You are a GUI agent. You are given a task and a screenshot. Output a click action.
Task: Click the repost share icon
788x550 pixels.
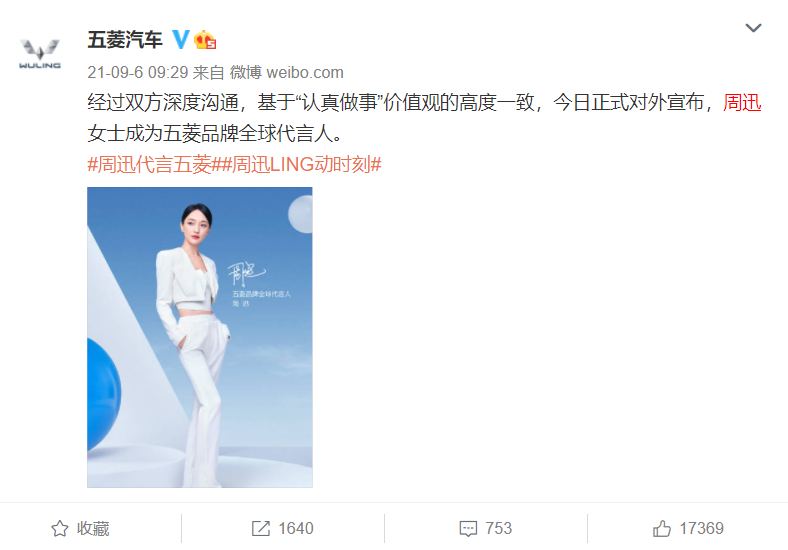pyautogui.click(x=261, y=528)
